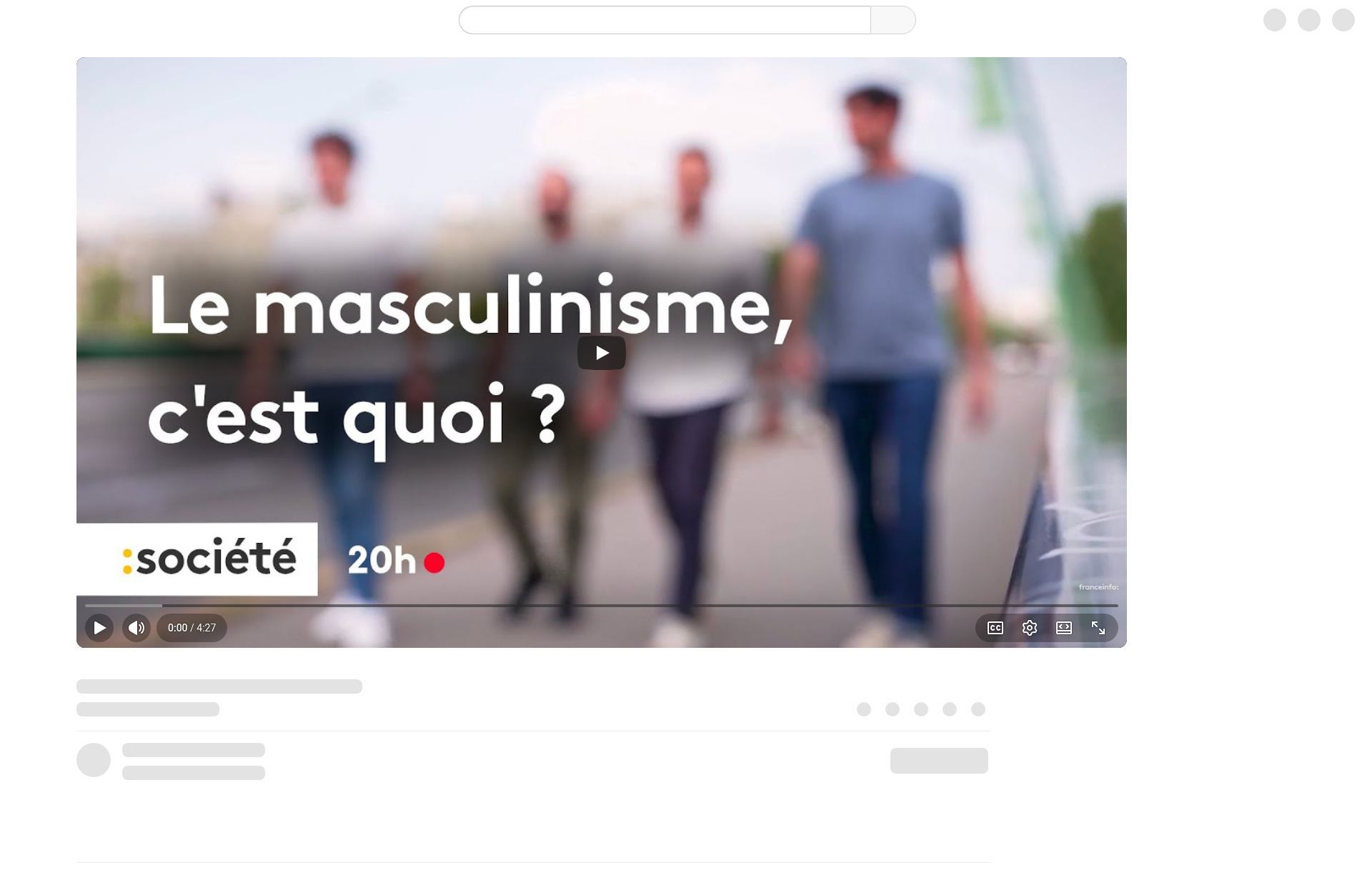Open the embed code icon

pyautogui.click(x=1064, y=628)
